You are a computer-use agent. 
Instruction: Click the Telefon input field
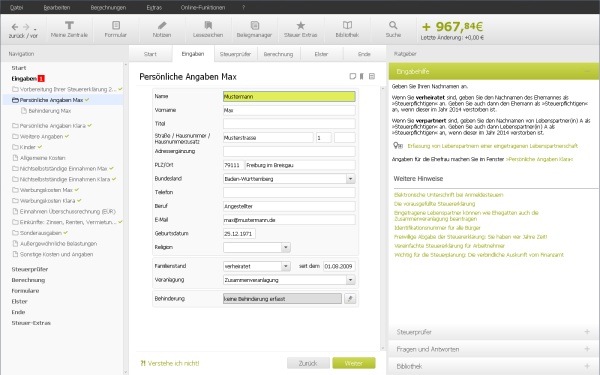coord(289,192)
